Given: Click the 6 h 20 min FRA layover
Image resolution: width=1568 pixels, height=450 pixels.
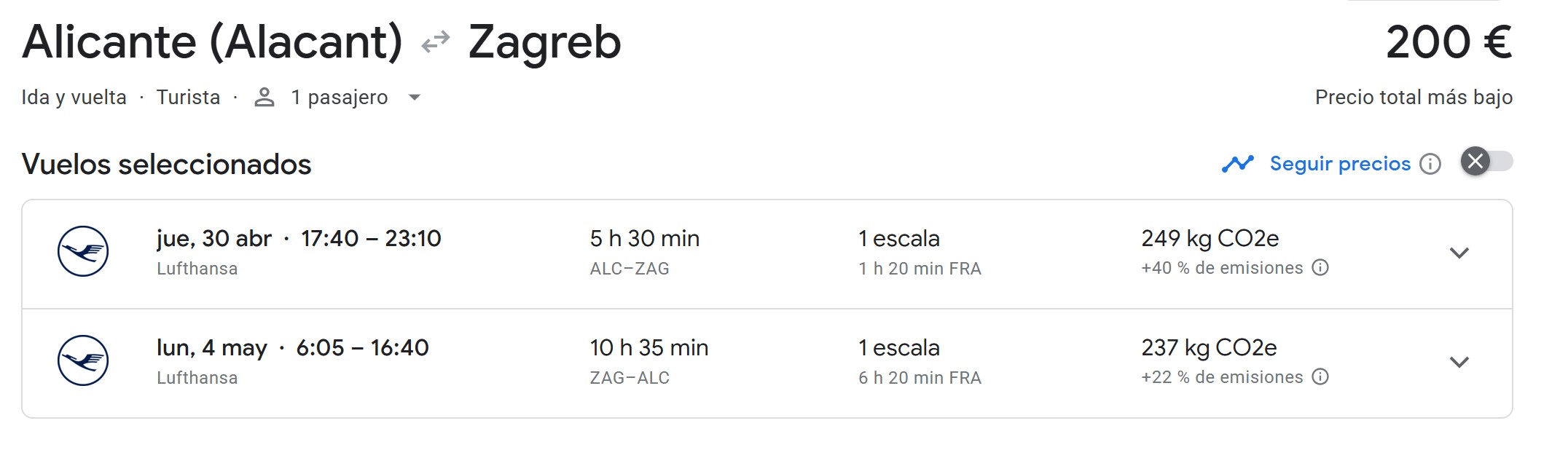Looking at the screenshot, I should (x=920, y=378).
